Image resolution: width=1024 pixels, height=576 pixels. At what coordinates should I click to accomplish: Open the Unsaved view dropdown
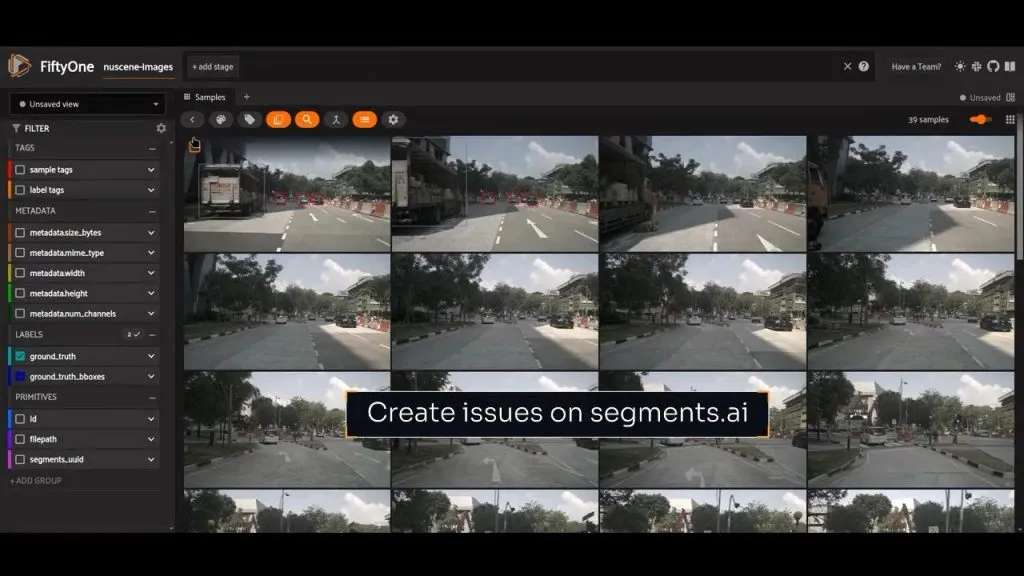(x=88, y=104)
